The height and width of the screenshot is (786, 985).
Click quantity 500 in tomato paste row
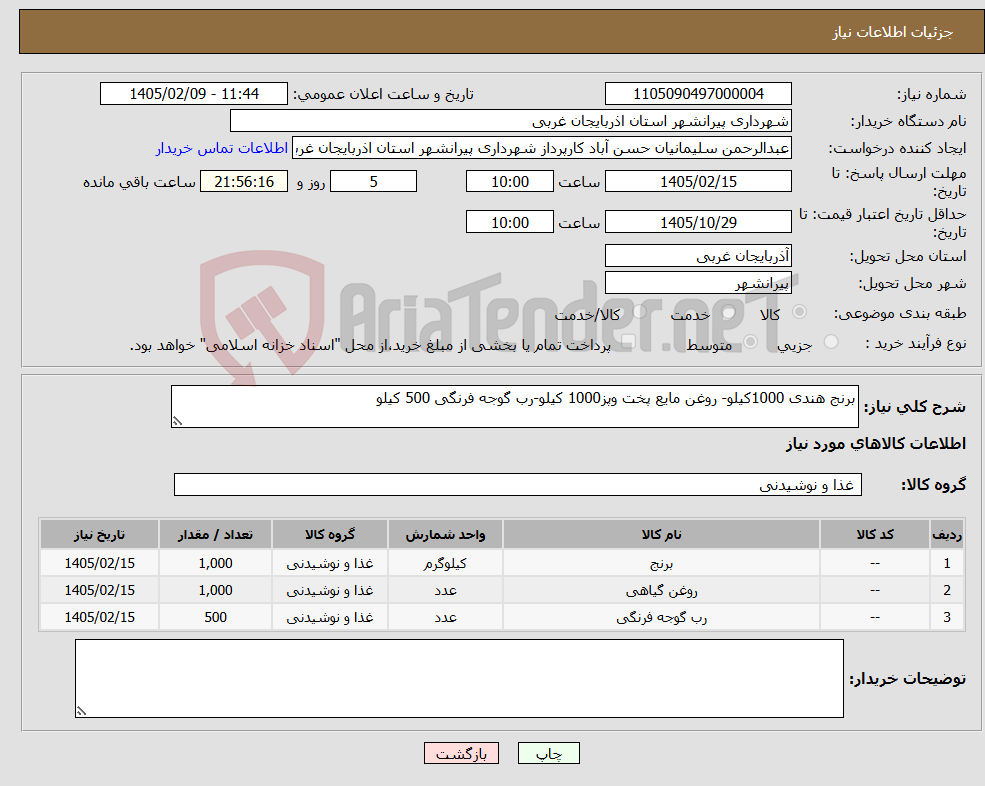click(215, 618)
